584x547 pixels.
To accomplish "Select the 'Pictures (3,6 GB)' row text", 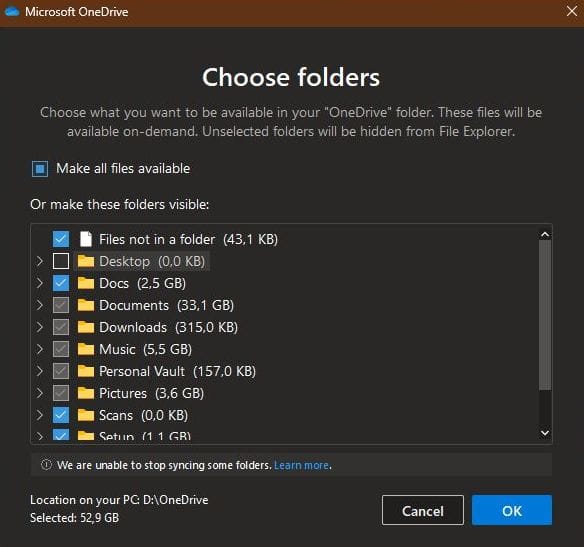I will pyautogui.click(x=151, y=393).
